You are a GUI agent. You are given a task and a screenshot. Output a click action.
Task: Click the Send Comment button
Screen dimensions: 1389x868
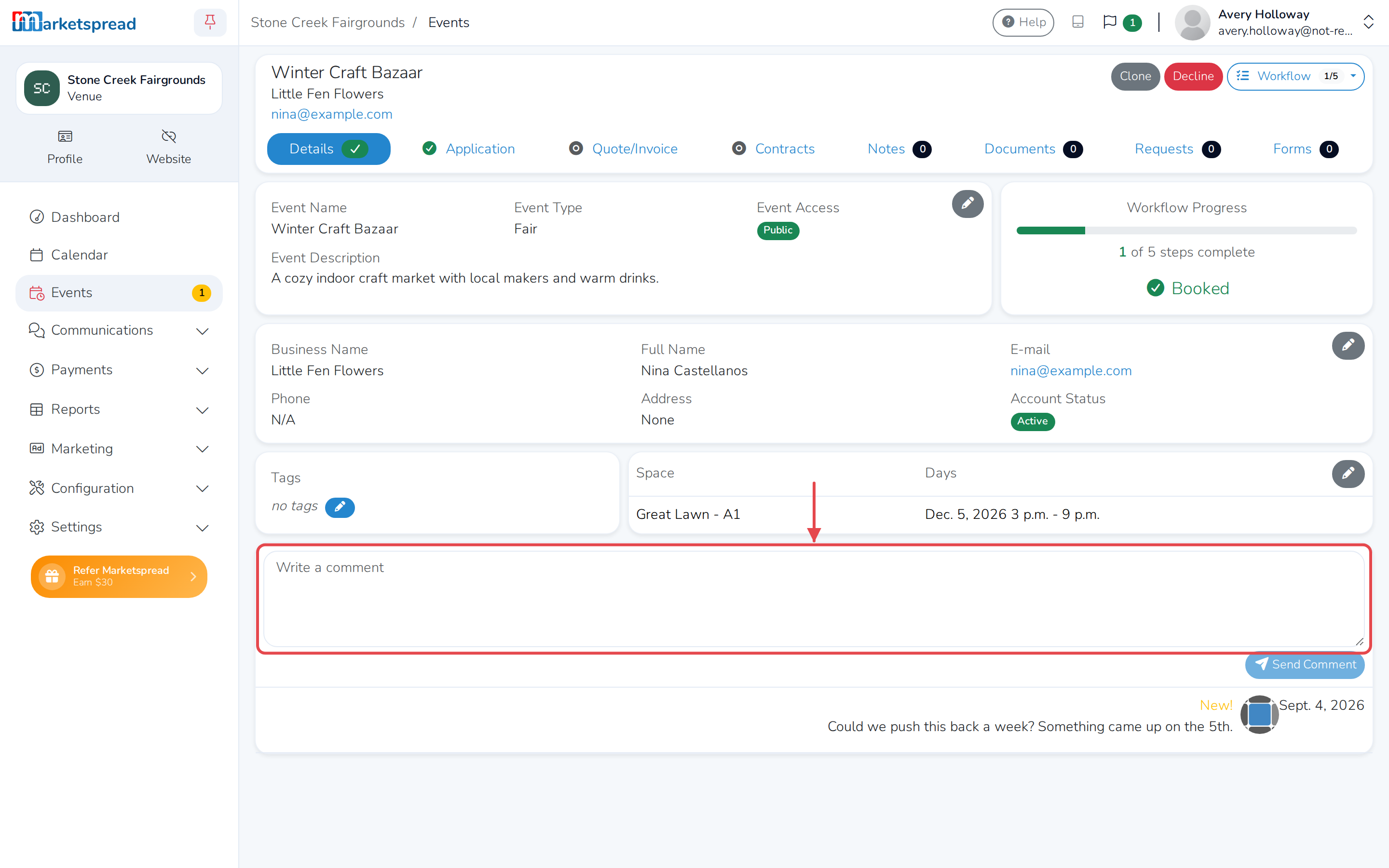(1304, 665)
